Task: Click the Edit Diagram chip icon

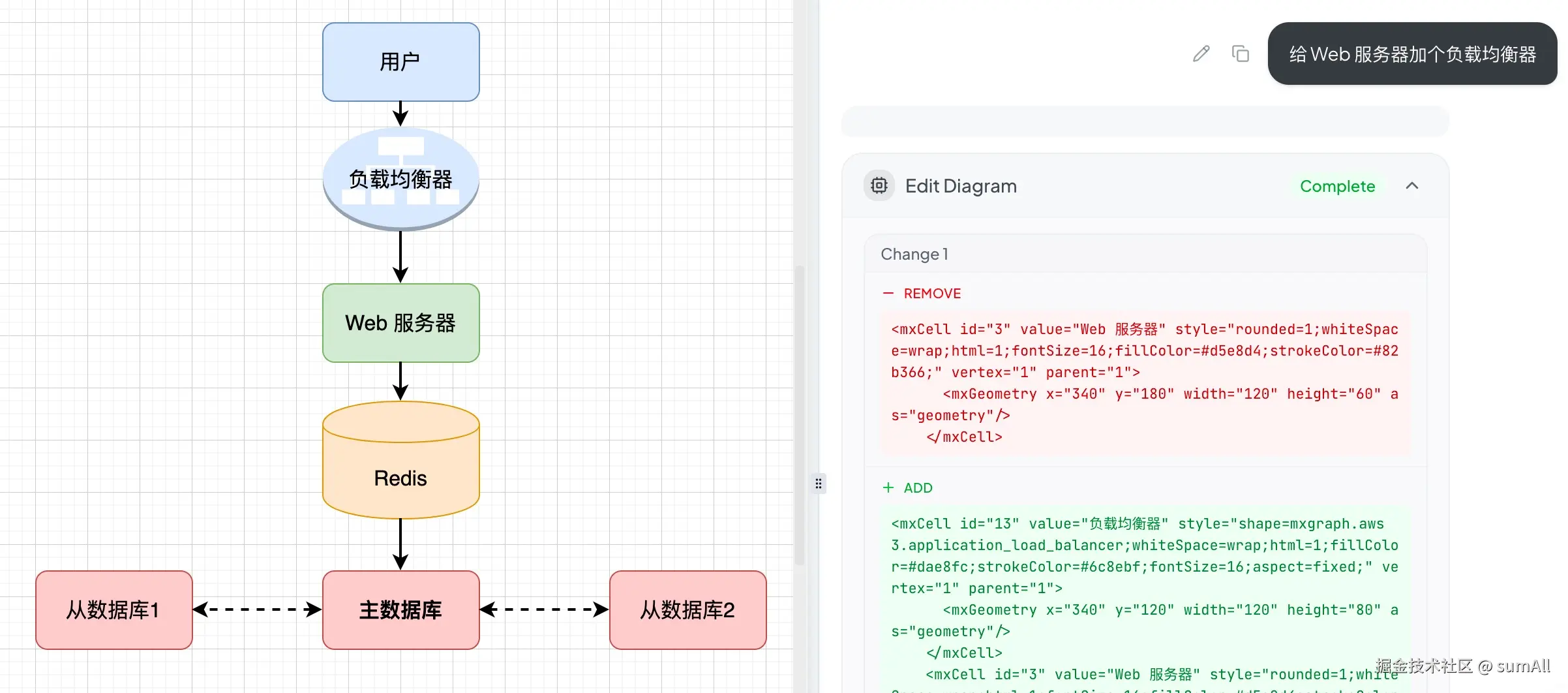Action: 879,186
